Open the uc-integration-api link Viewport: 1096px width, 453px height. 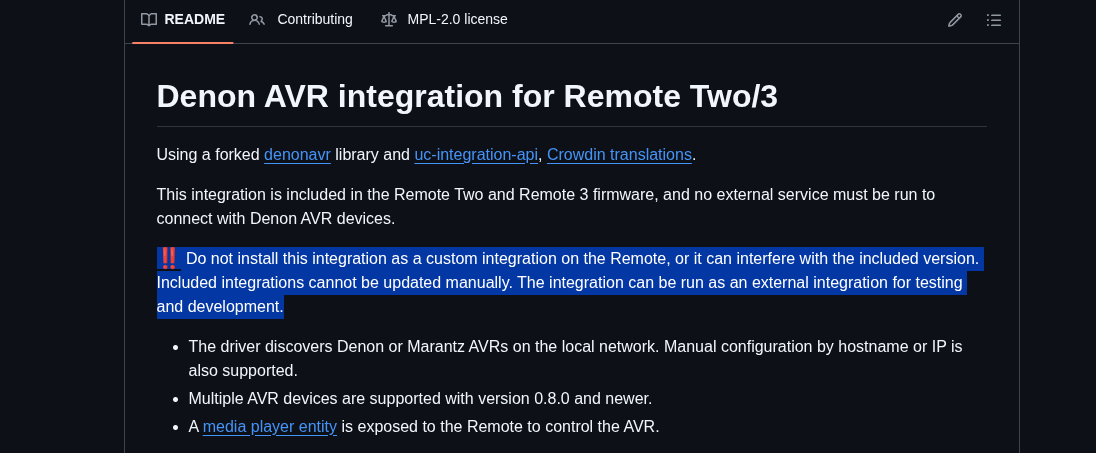click(476, 155)
